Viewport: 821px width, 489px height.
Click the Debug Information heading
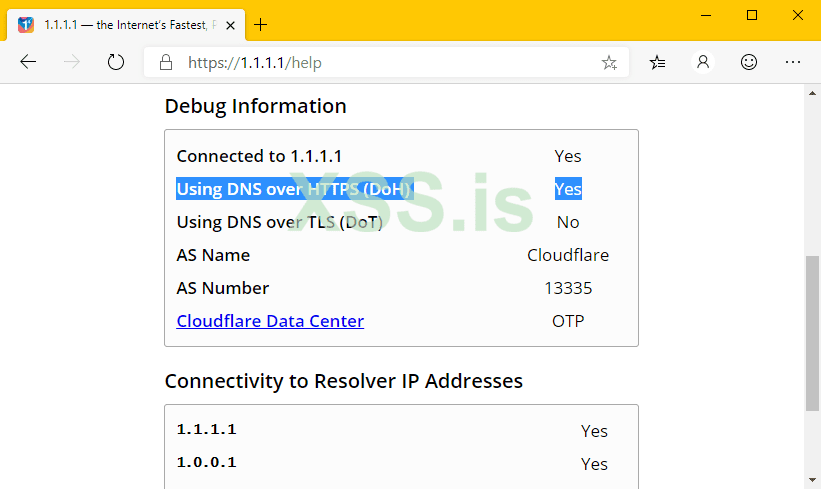pos(255,106)
